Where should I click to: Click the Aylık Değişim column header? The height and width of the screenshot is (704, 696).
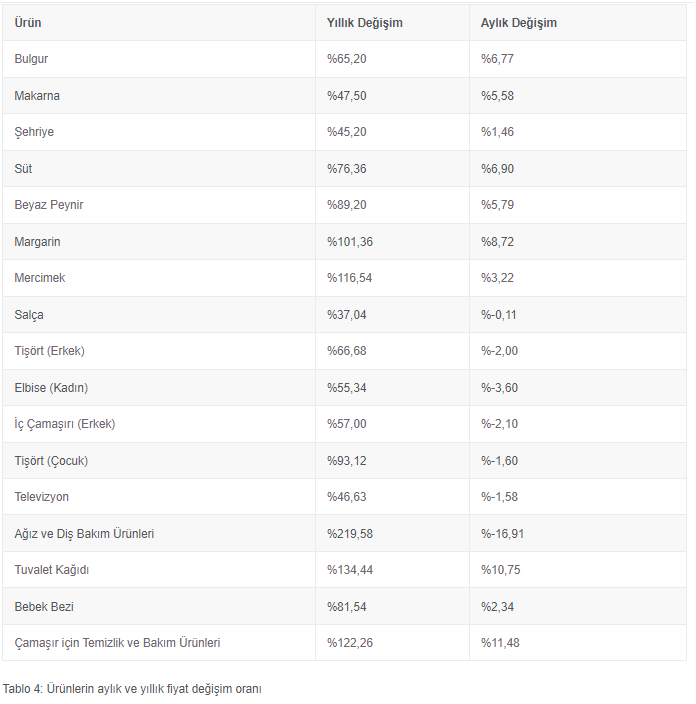(519, 23)
